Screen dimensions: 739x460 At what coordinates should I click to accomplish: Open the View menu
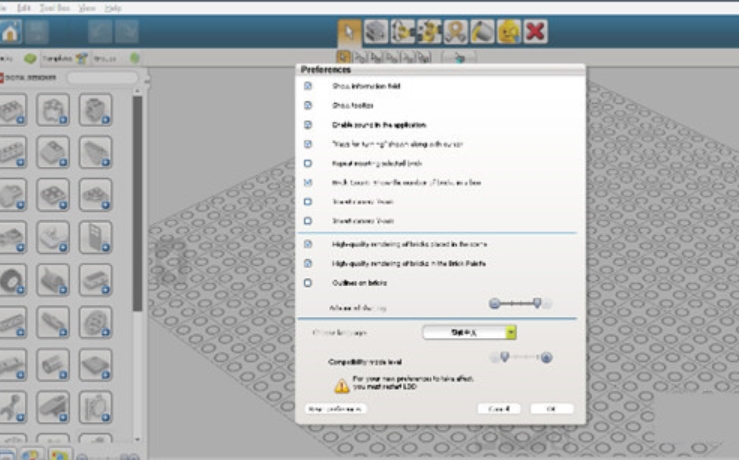[87, 8]
